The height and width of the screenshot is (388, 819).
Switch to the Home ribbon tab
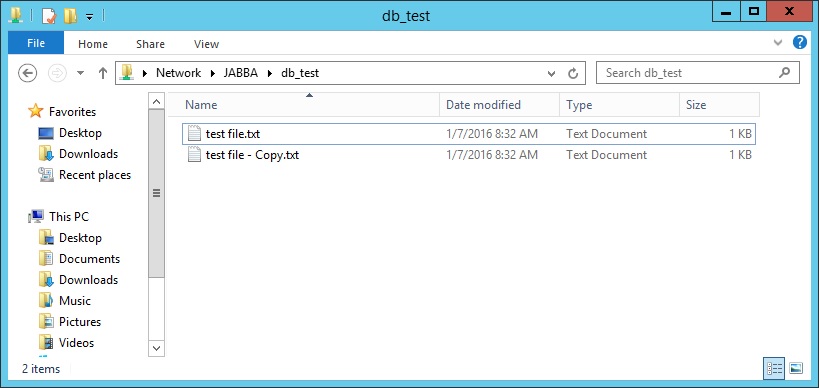(x=93, y=44)
